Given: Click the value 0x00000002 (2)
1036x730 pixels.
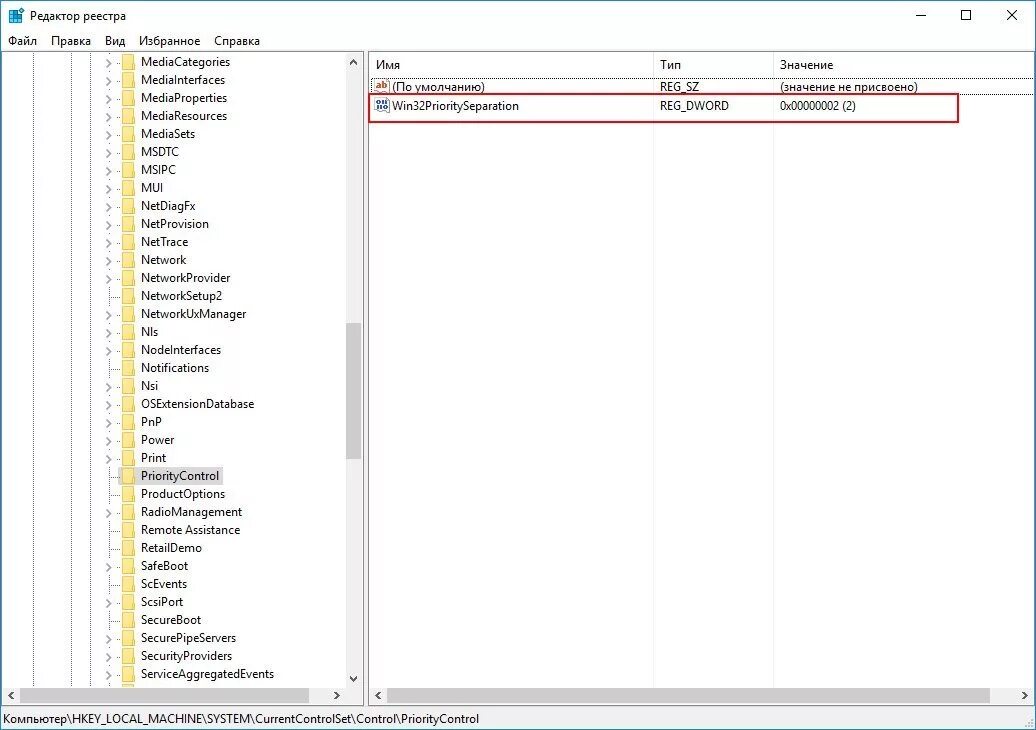Looking at the screenshot, I should click(x=817, y=106).
